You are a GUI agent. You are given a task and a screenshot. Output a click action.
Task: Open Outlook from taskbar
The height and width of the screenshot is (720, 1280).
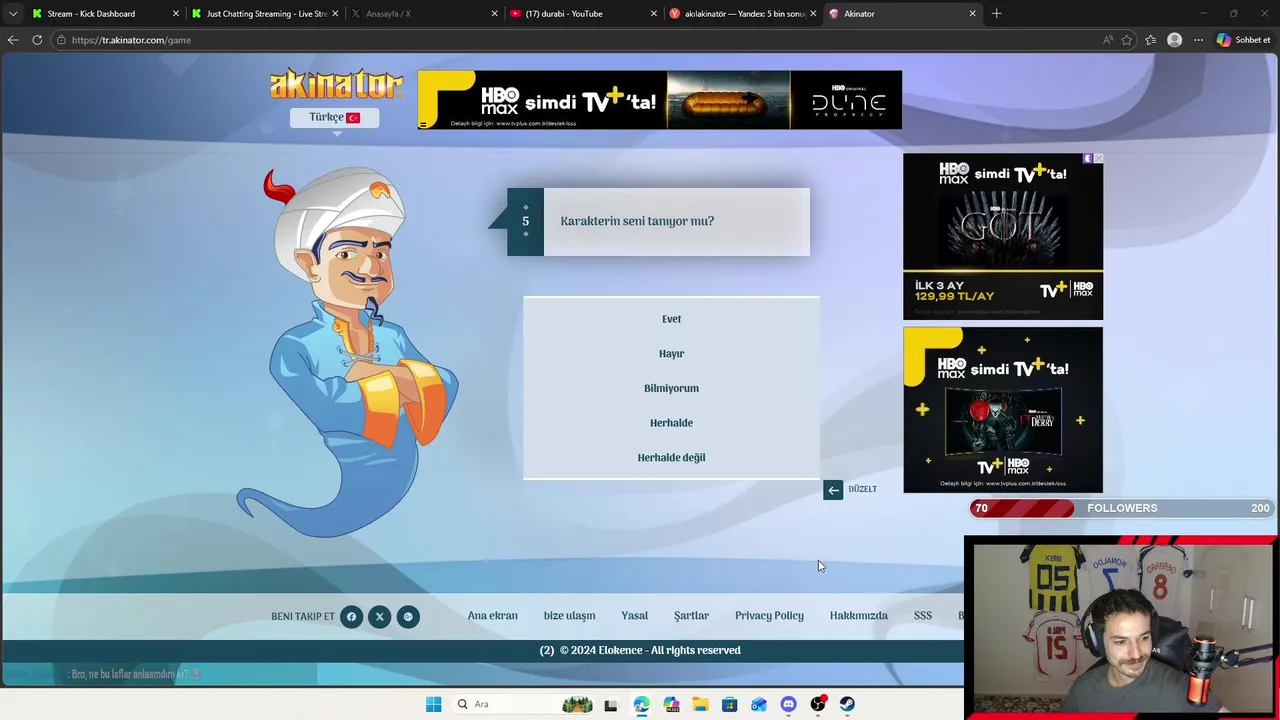click(x=759, y=705)
